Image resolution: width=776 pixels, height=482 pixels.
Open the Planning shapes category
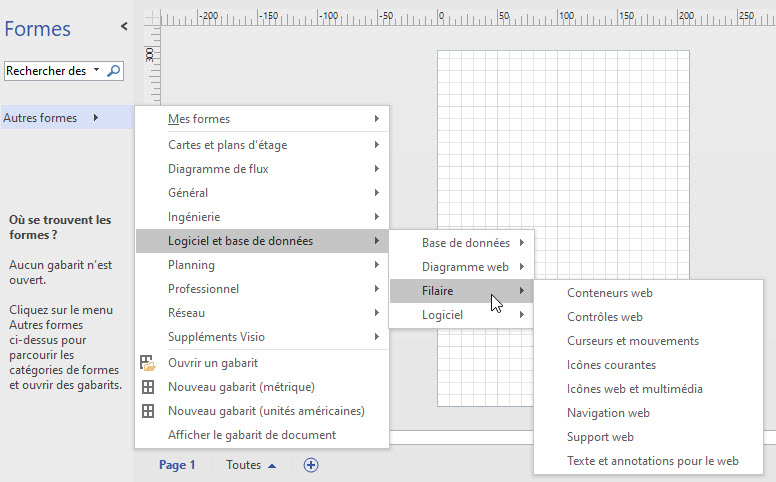[x=262, y=265]
